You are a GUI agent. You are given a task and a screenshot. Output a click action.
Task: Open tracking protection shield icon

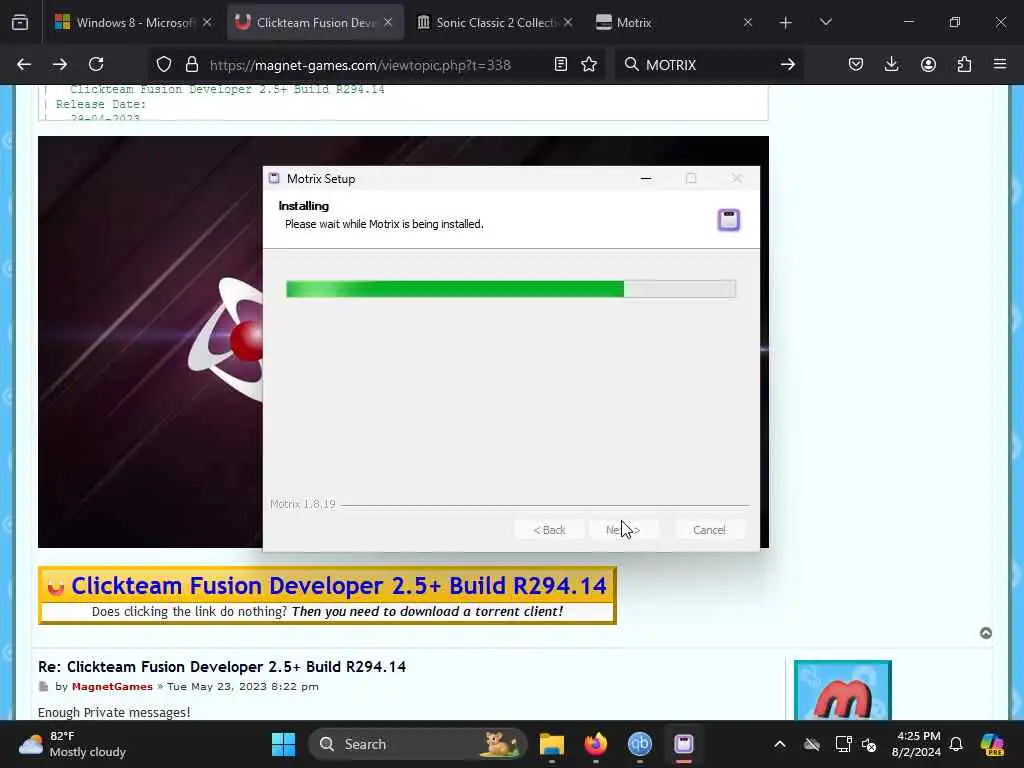pos(164,64)
